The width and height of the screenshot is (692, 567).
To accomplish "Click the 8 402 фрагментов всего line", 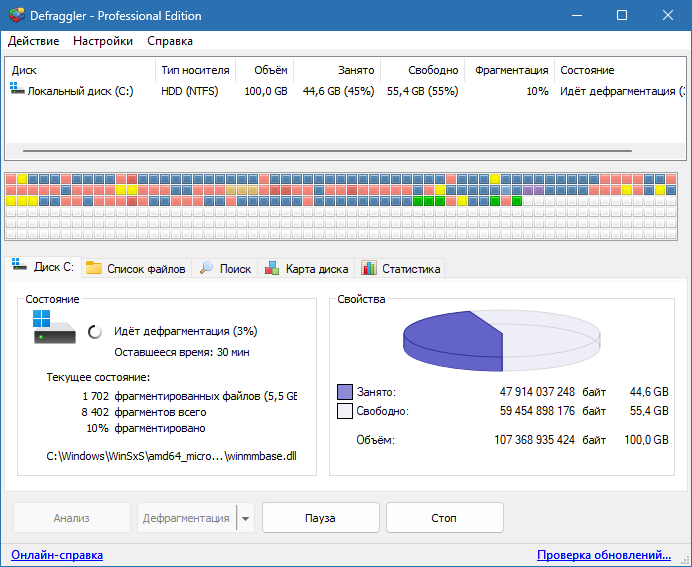I will click(144, 412).
